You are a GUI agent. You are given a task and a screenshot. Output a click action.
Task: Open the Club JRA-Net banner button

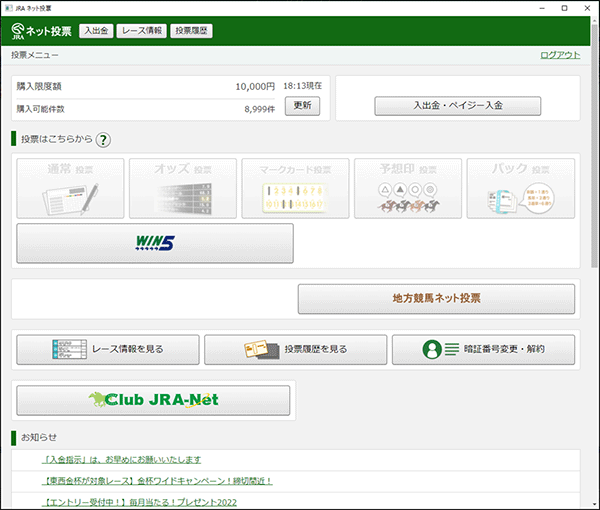(153, 400)
